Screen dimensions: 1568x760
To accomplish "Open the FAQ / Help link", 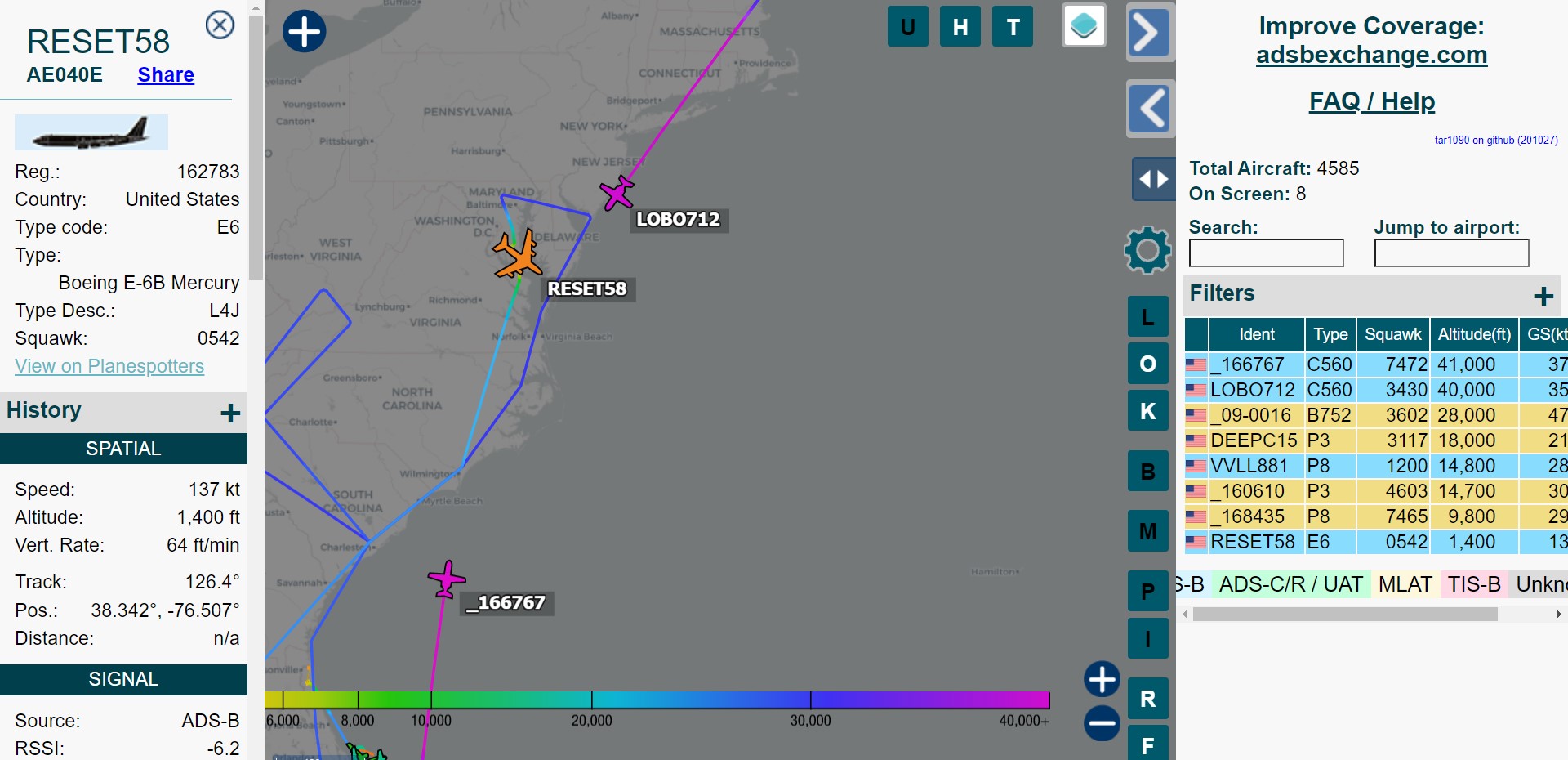I will click(1372, 101).
